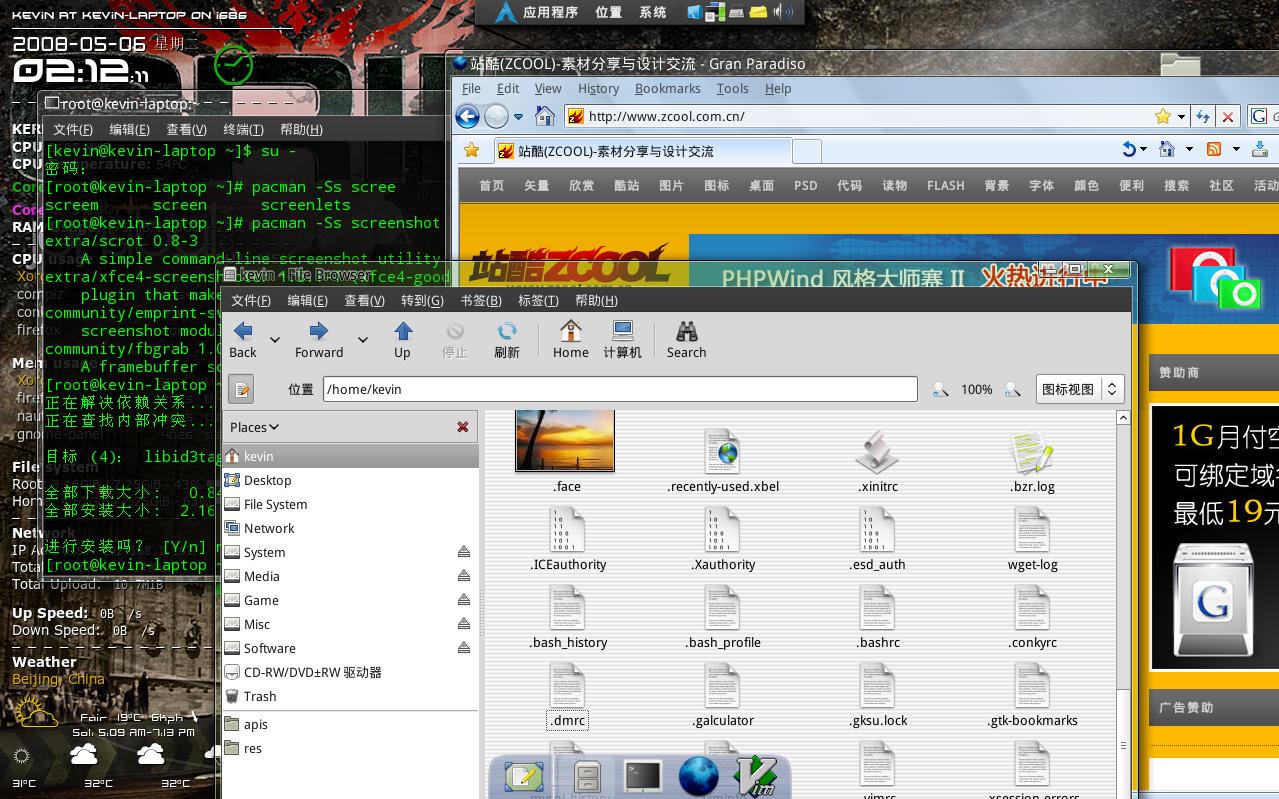
Task: Eject the Misc volume
Action: tap(464, 624)
